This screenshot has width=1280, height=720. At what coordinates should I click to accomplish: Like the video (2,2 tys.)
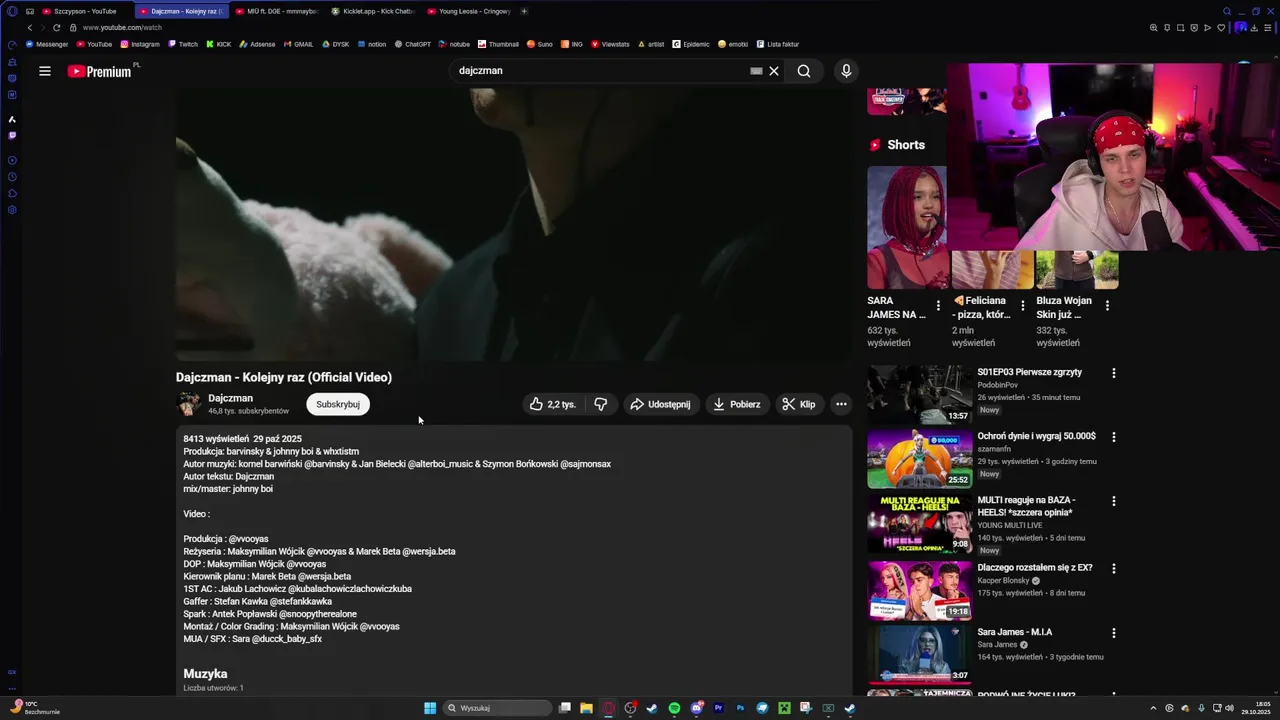click(x=552, y=404)
